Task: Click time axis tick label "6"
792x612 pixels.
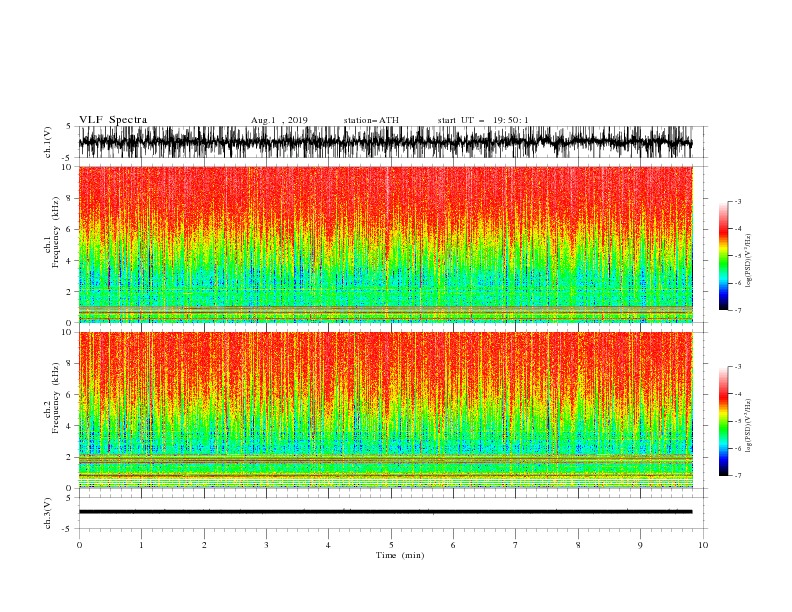Action: pyautogui.click(x=453, y=545)
